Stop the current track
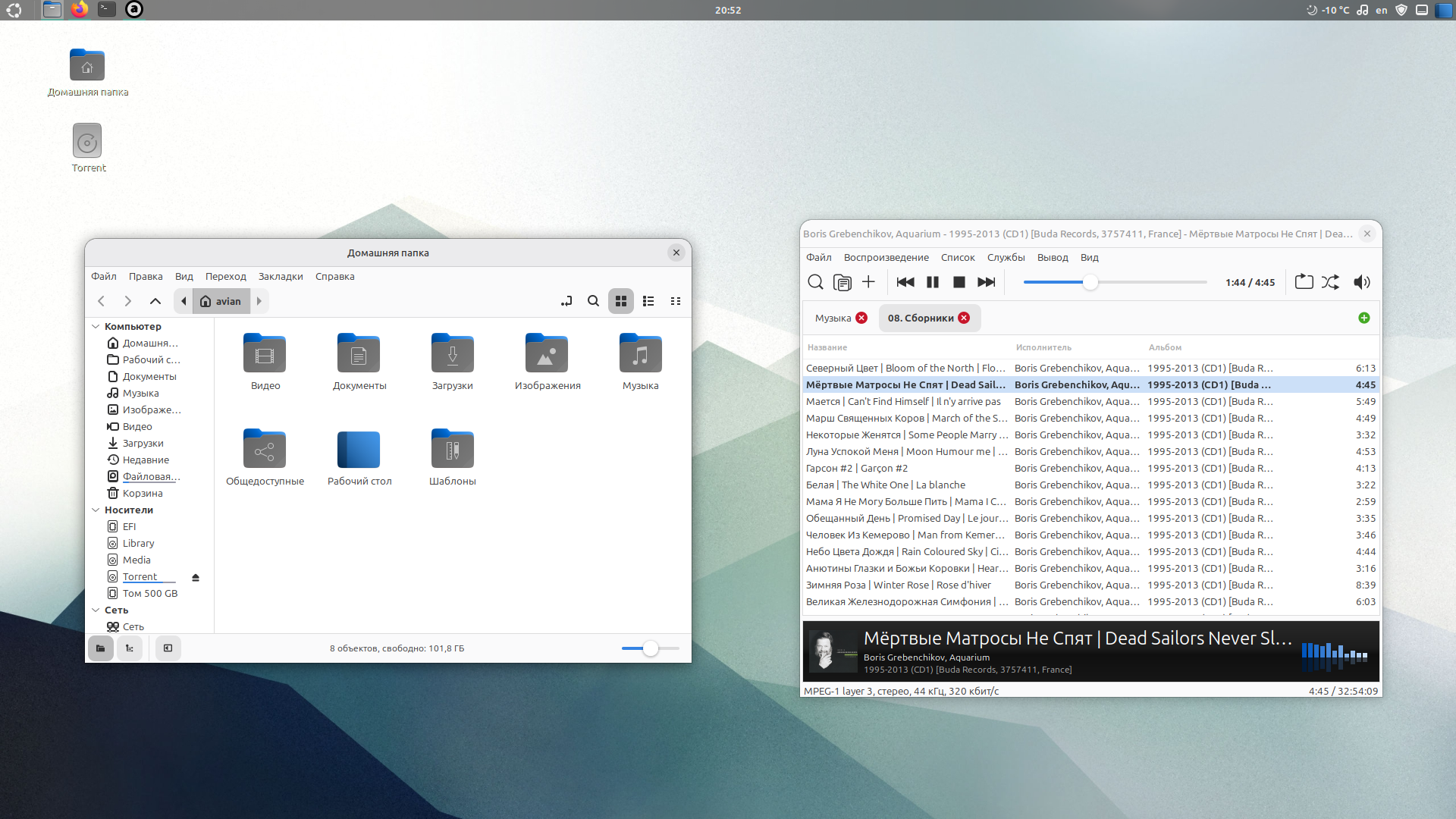1456x819 pixels. 959,282
